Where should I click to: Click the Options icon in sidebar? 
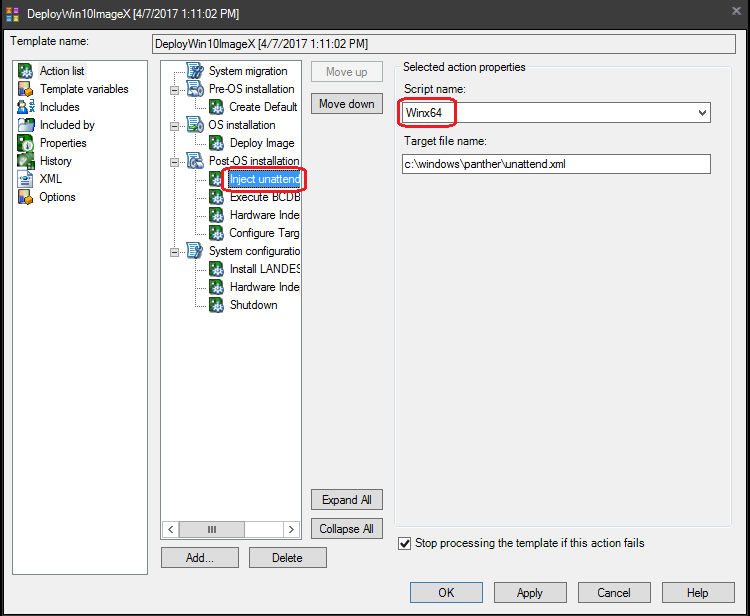pos(25,197)
